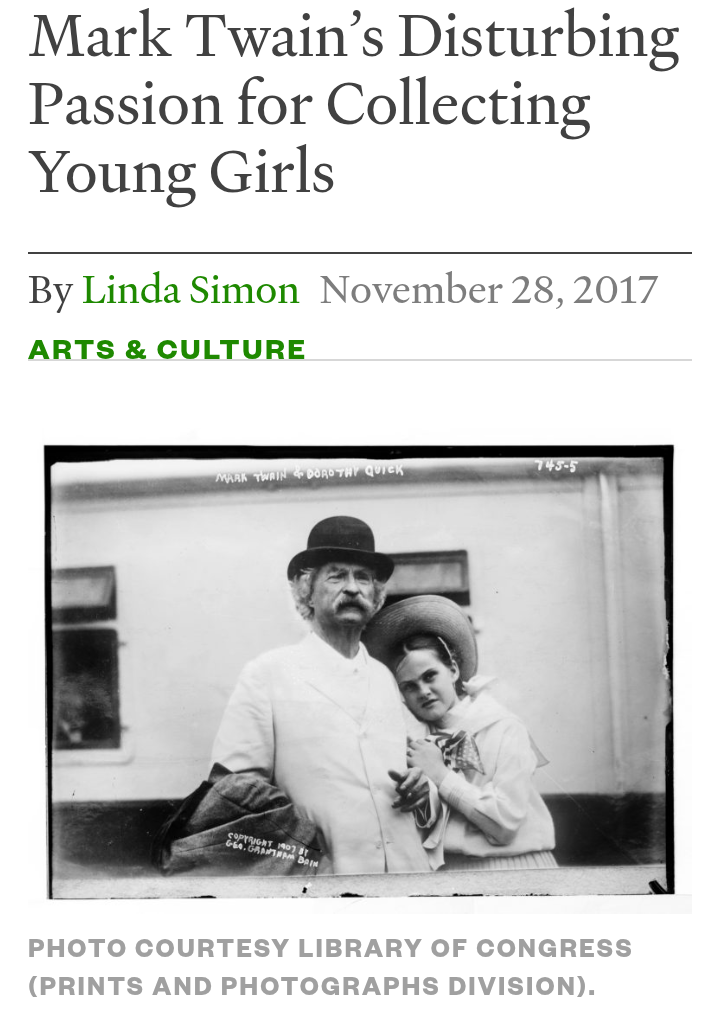Screen dimensions: 720x1011
Task: Click the divider line below the headline
Action: click(360, 254)
